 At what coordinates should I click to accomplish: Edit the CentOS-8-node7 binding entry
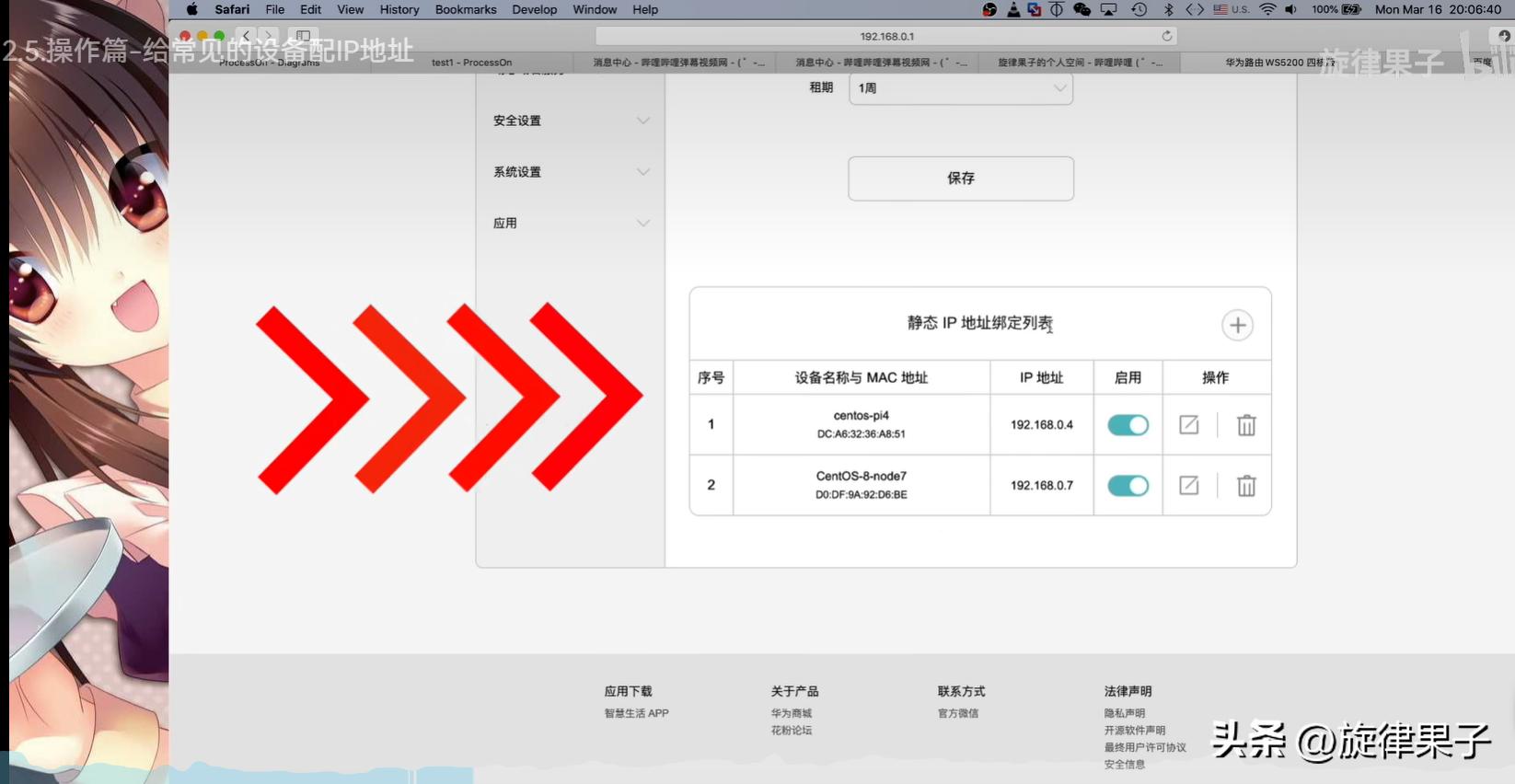click(x=1189, y=485)
